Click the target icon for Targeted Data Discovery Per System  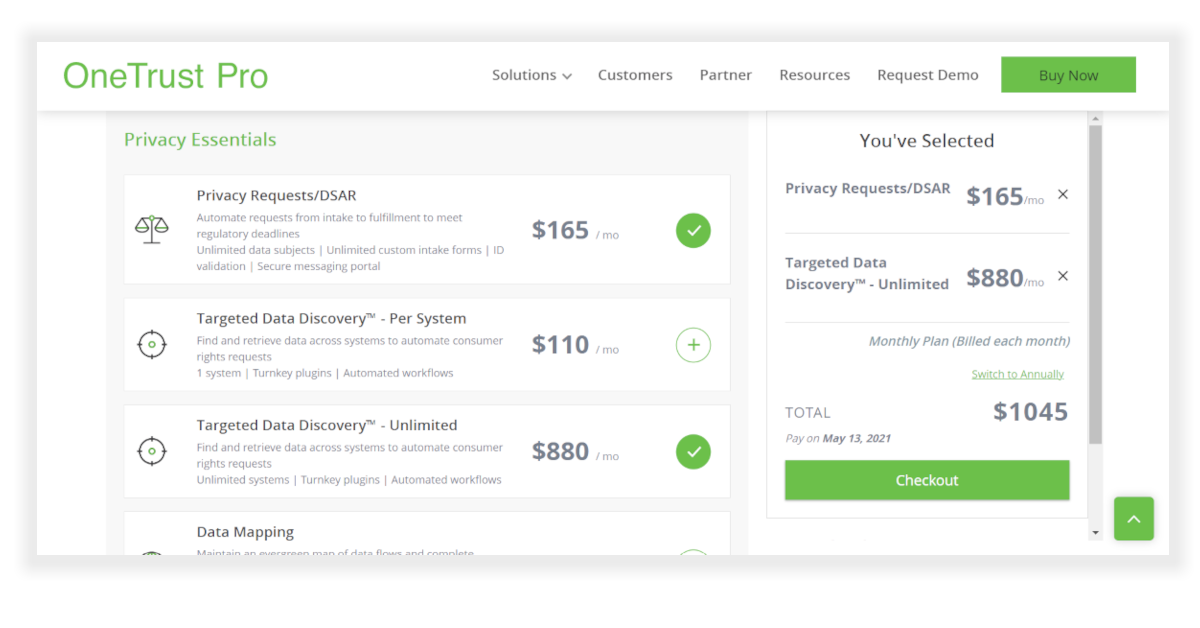coord(152,345)
